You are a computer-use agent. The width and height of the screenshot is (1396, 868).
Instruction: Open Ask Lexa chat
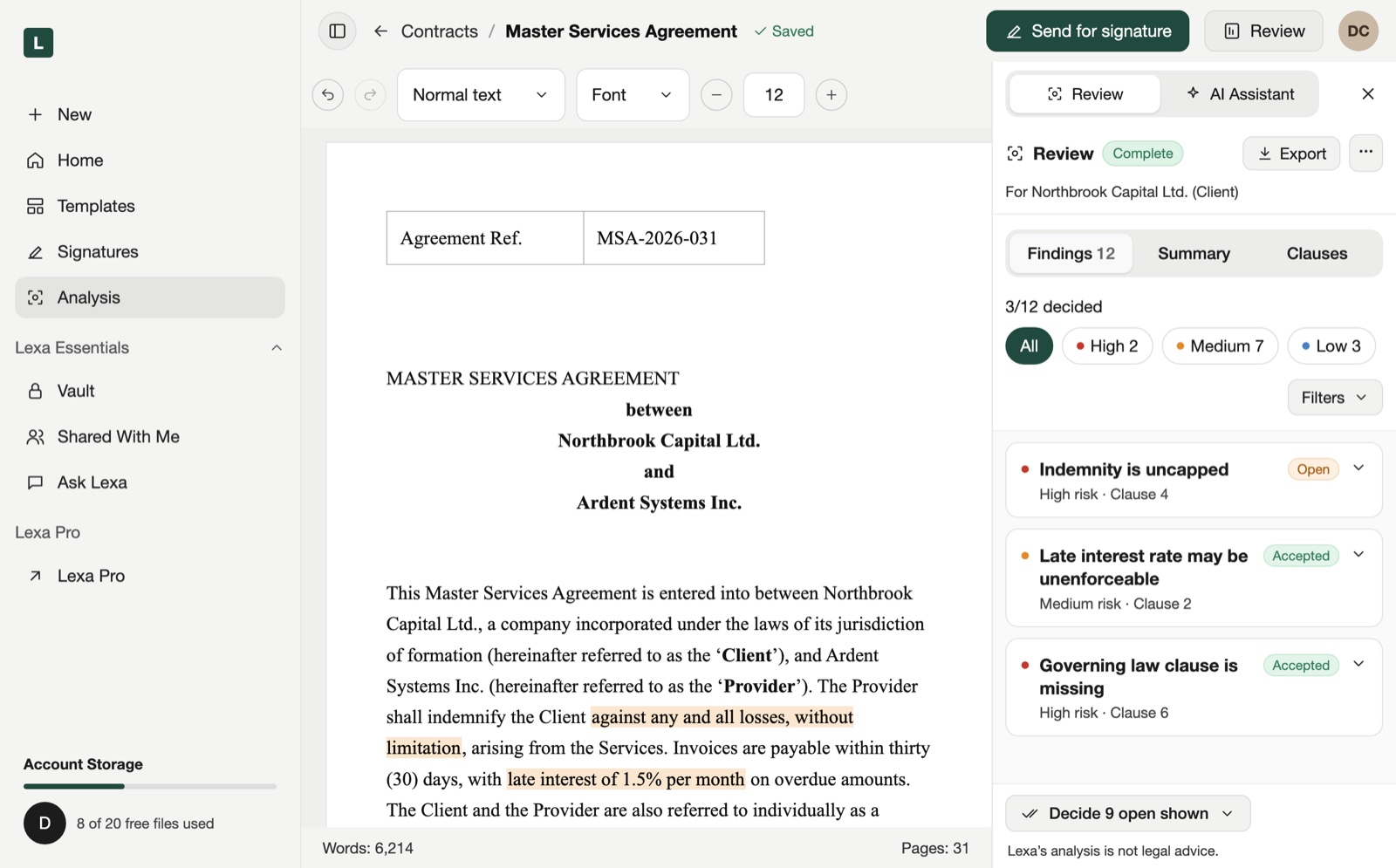point(150,482)
